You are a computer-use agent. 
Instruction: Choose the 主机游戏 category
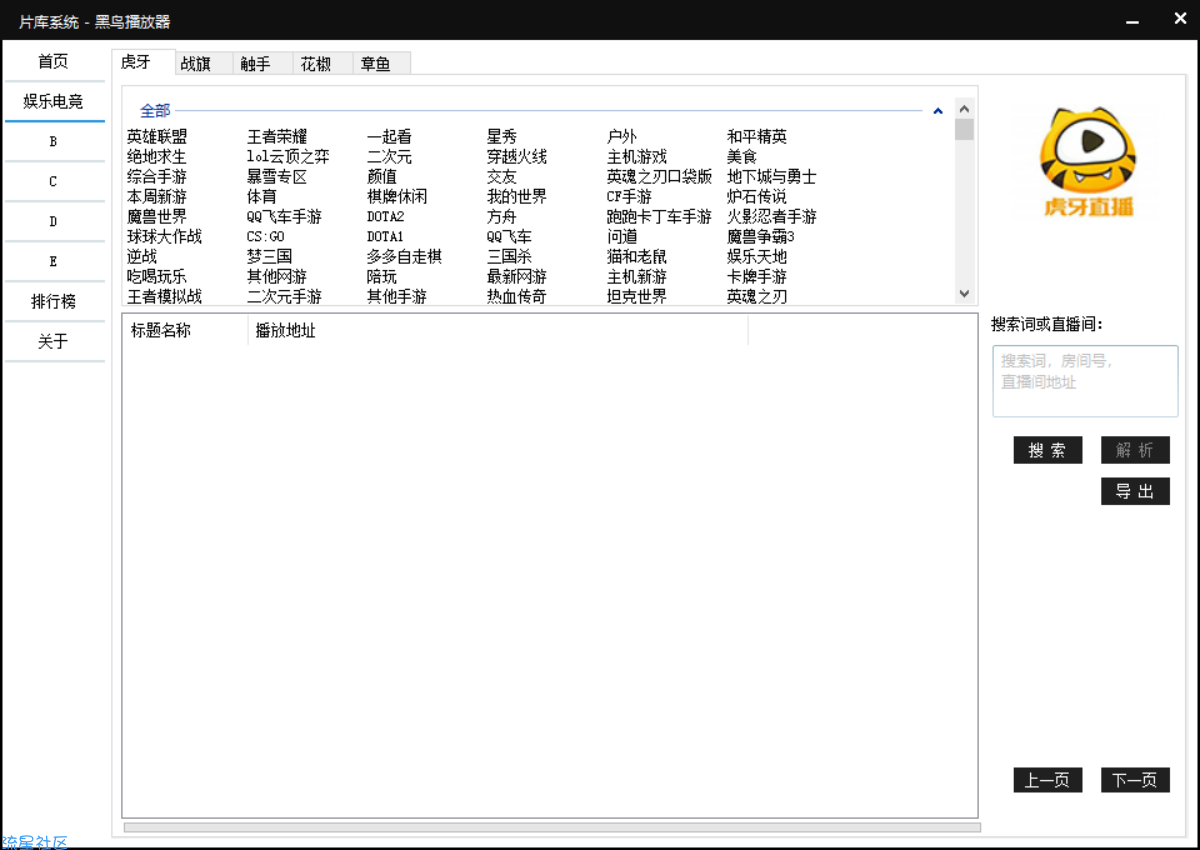tap(637, 157)
